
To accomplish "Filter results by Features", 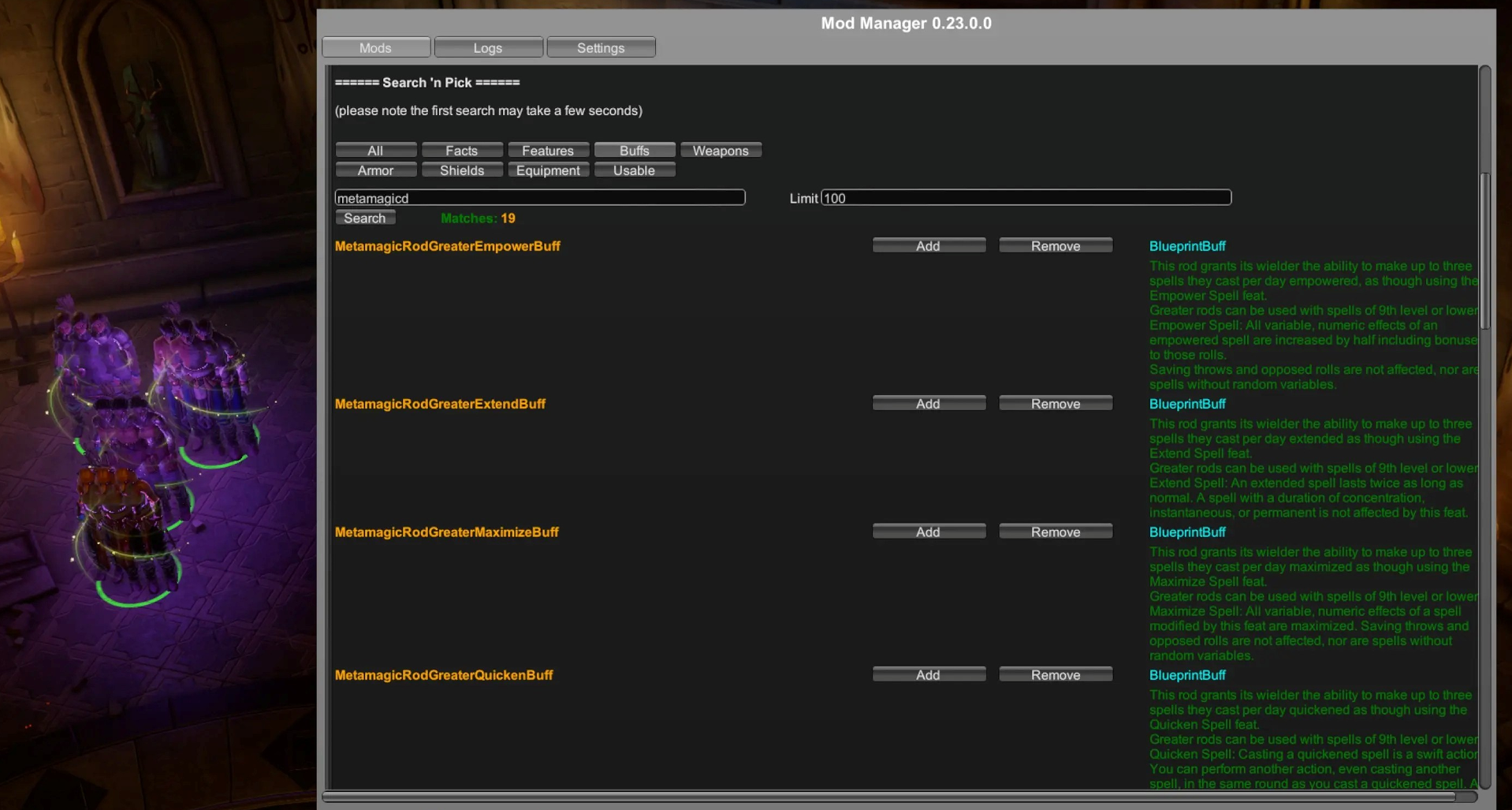I will (548, 151).
